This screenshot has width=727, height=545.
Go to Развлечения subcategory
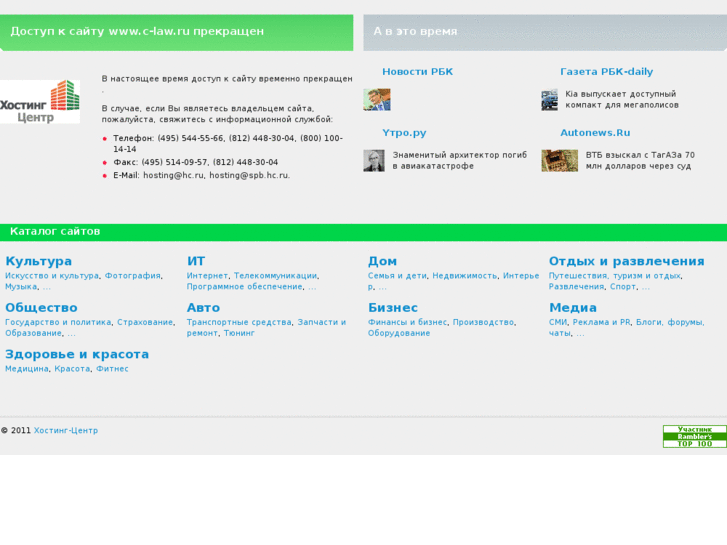(x=576, y=287)
